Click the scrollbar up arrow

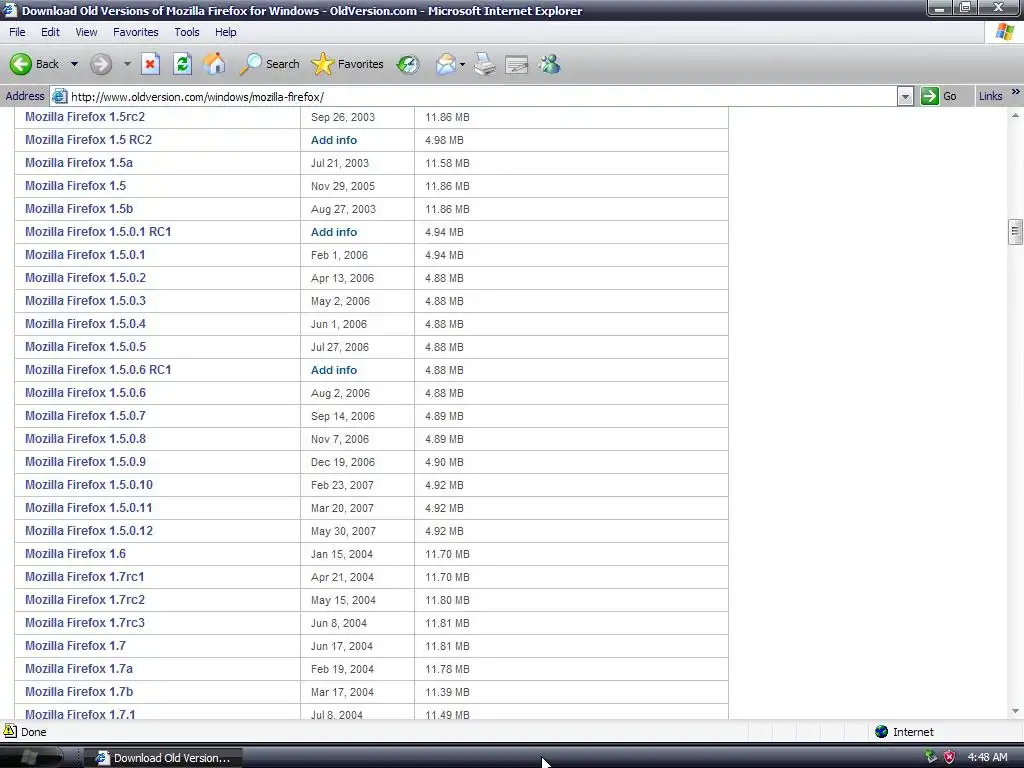[1015, 116]
